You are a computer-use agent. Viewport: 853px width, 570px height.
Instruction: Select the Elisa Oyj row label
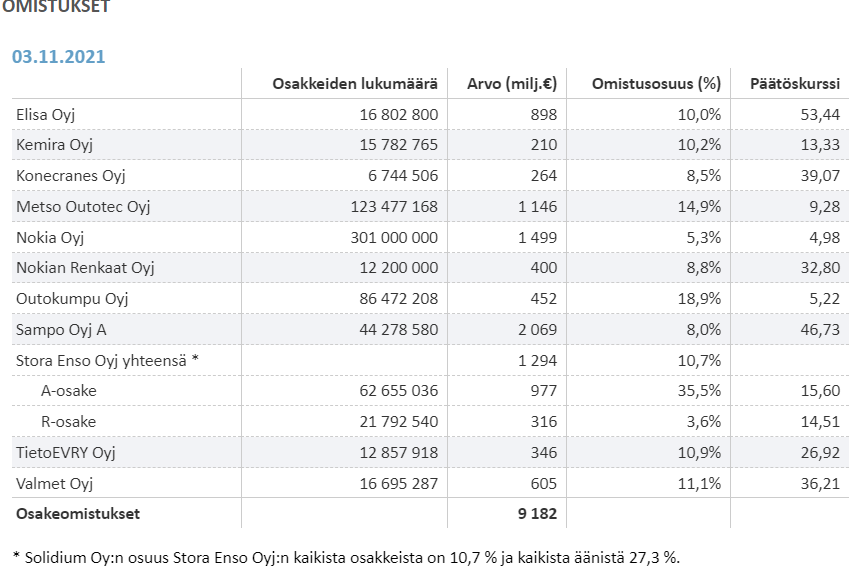46,114
